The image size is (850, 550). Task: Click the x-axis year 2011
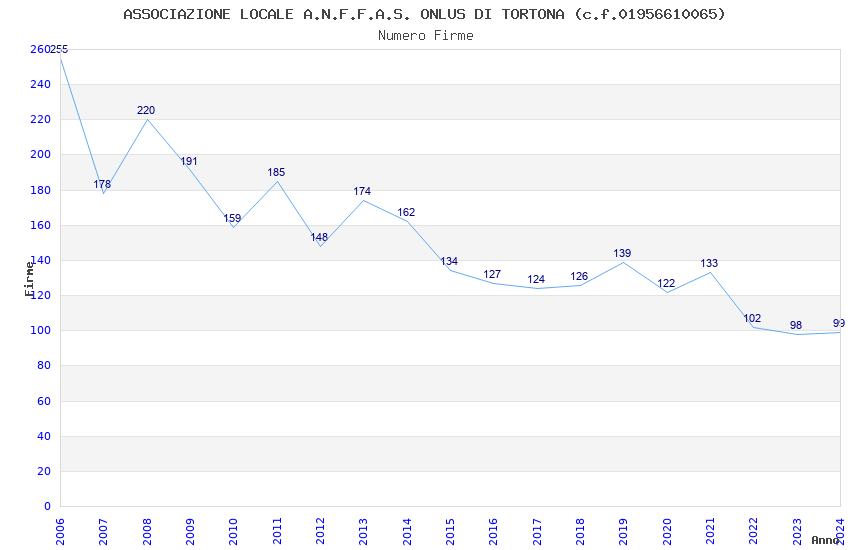(277, 532)
